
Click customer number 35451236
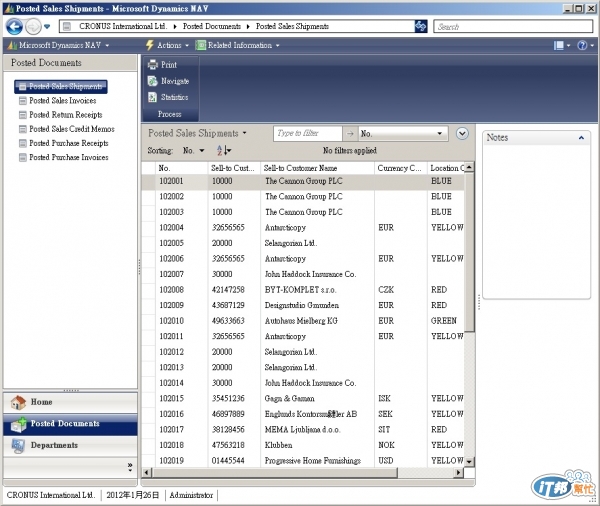(228, 398)
